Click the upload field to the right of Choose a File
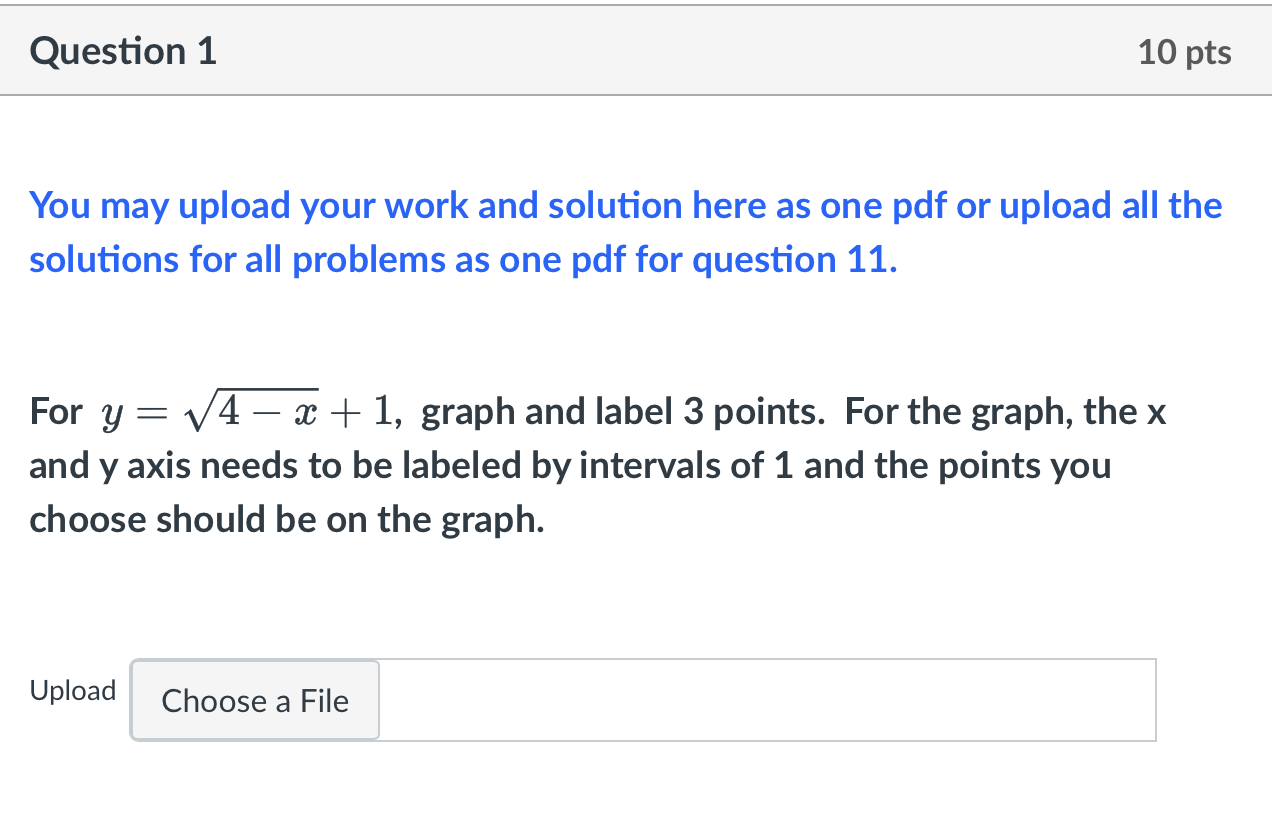 coord(770,700)
